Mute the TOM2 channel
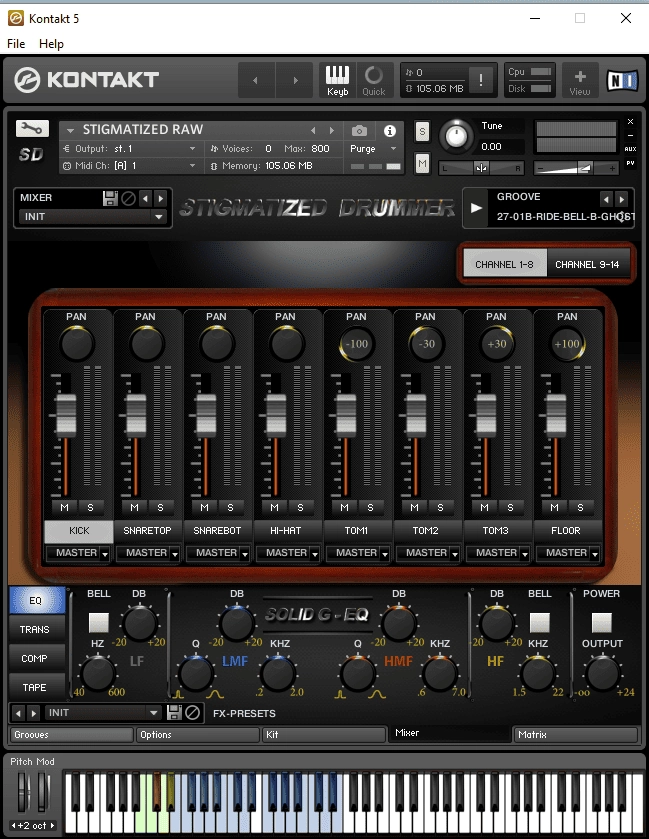This screenshot has height=839, width=649. pos(415,507)
